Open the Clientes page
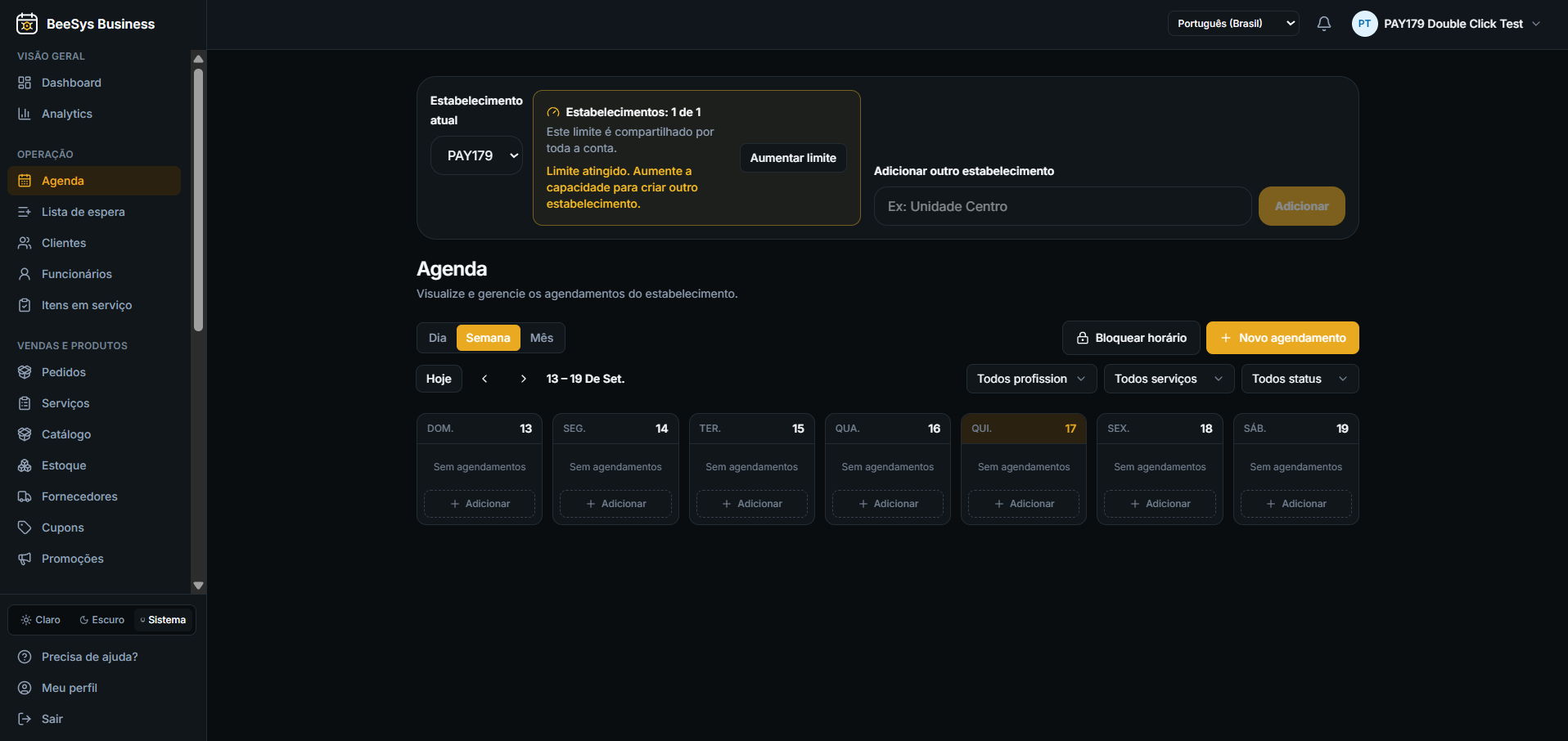The height and width of the screenshot is (741, 1568). point(94,243)
